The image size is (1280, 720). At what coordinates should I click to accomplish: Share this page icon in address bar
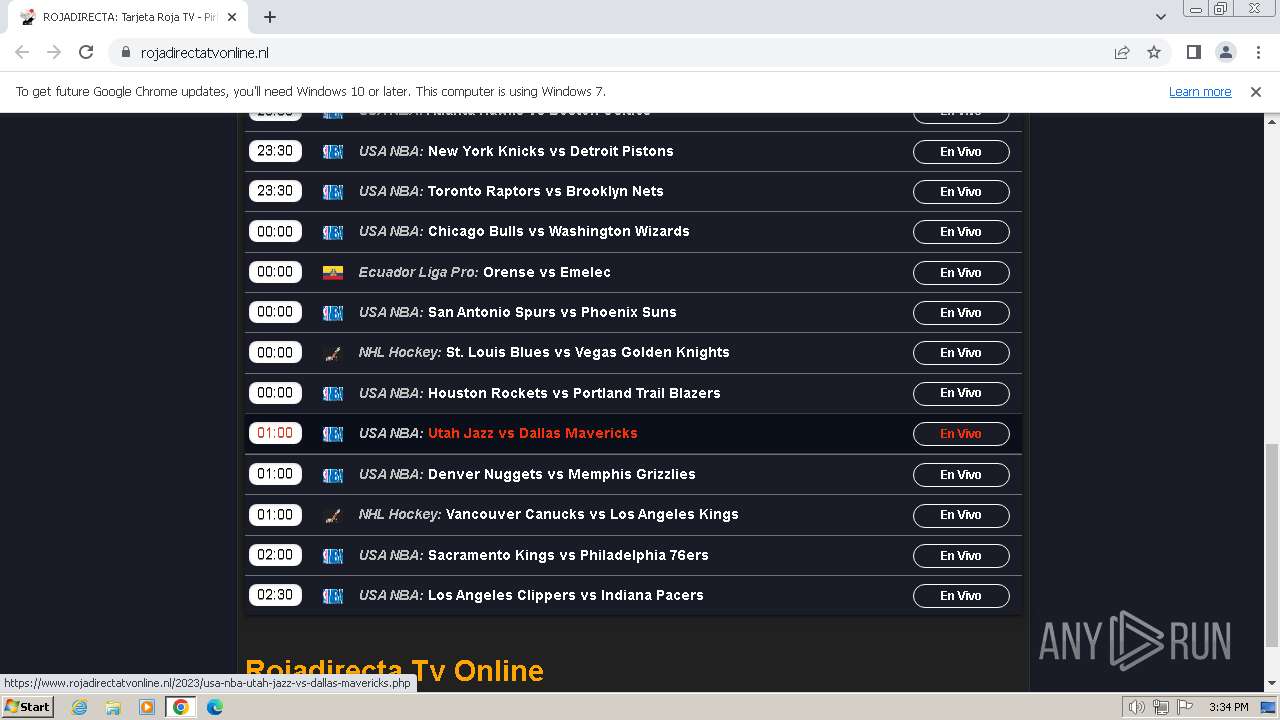click(1122, 53)
